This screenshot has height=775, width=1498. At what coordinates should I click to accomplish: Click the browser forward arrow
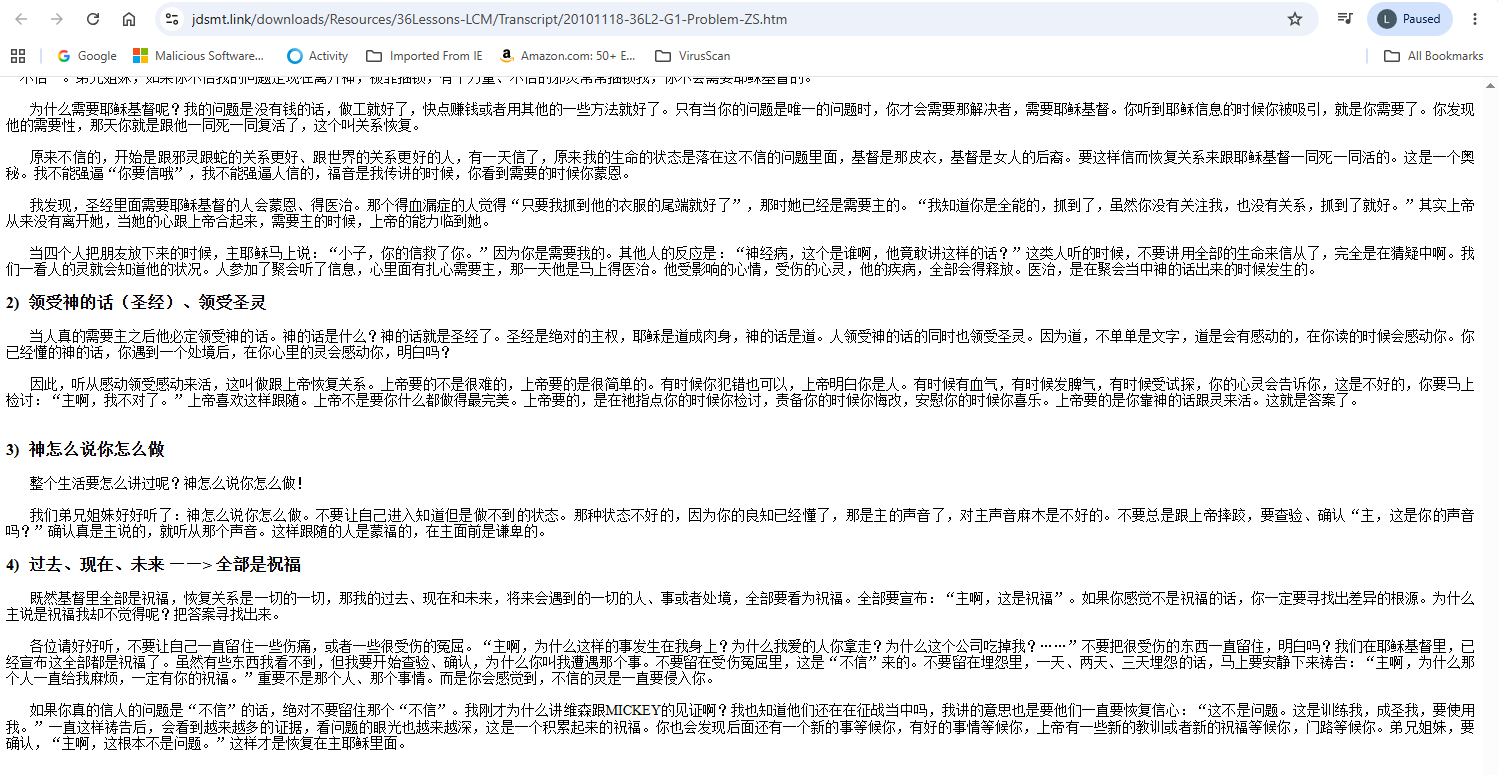click(x=57, y=19)
